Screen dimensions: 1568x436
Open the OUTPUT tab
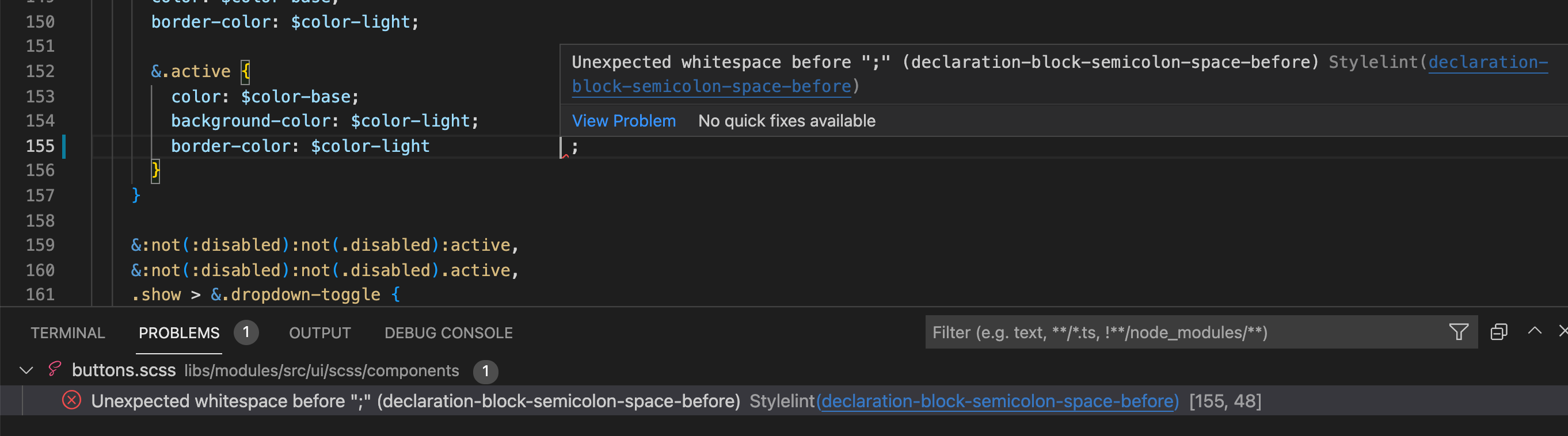pyautogui.click(x=319, y=332)
